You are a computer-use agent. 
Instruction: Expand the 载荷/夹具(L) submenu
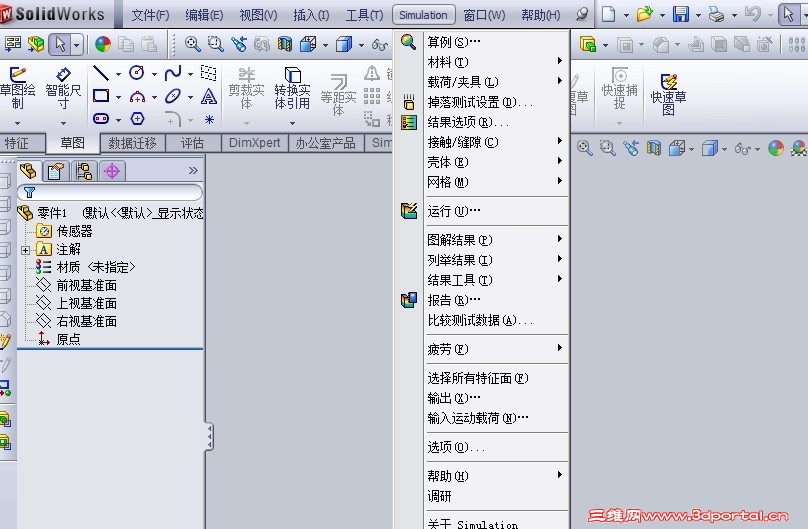coord(496,81)
